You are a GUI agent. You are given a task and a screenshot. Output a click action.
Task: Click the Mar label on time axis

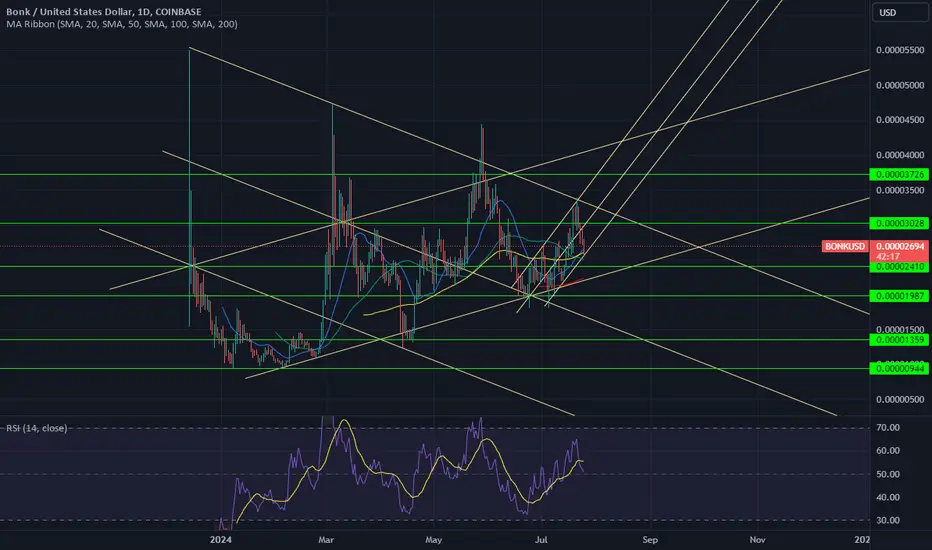(326, 540)
